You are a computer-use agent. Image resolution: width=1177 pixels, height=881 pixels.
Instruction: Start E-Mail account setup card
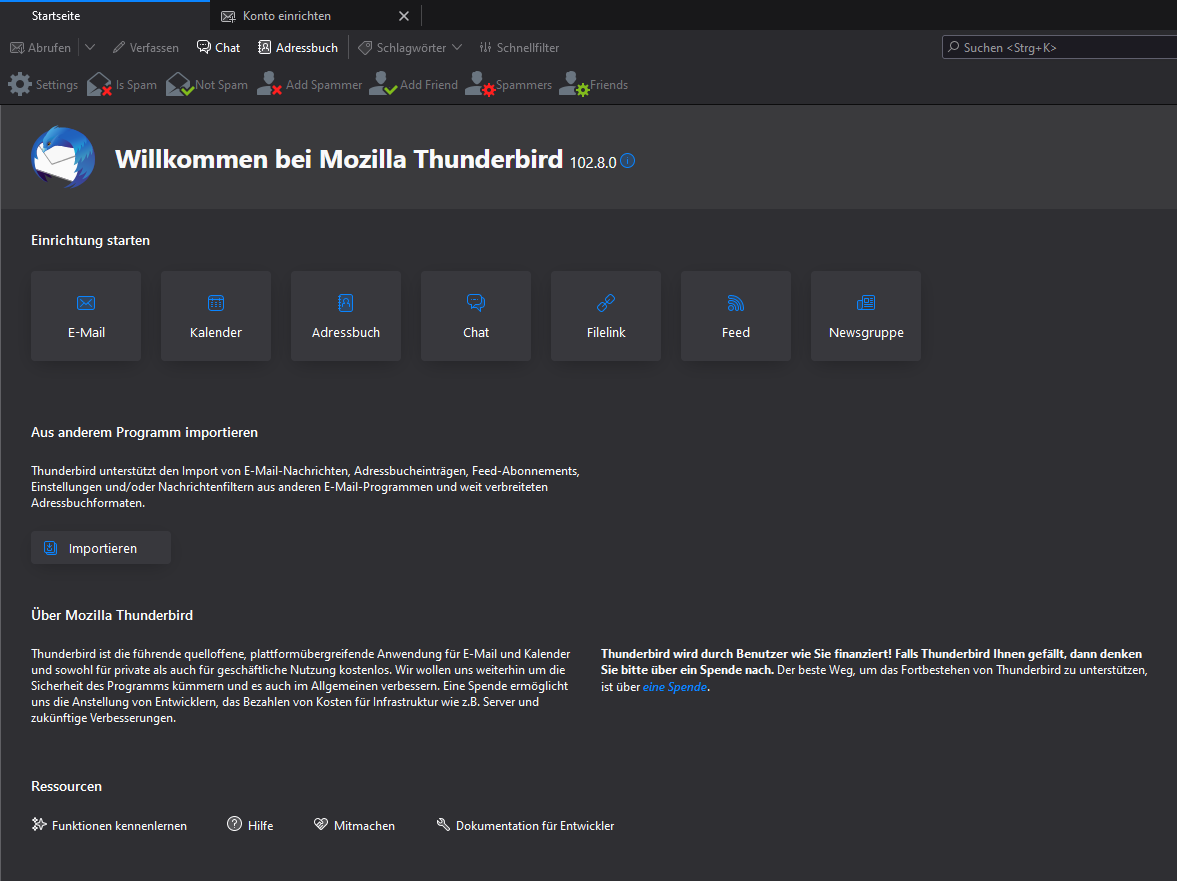[x=86, y=316]
